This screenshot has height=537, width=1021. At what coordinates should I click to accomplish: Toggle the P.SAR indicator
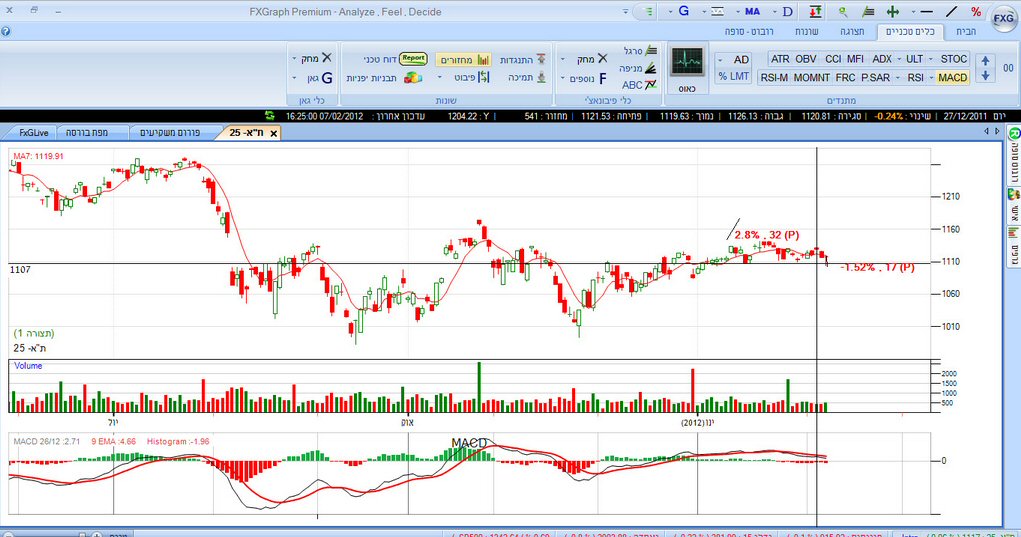point(875,77)
